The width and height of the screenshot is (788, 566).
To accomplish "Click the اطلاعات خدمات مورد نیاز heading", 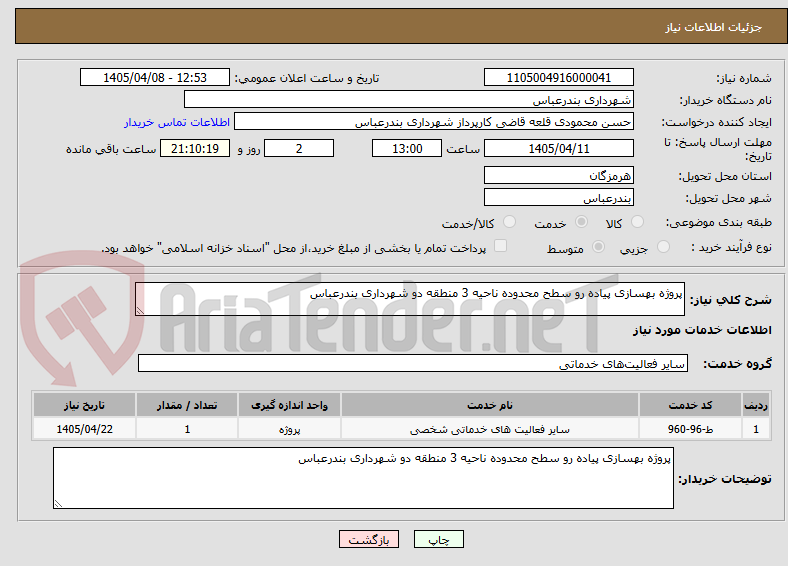I will 702,330.
